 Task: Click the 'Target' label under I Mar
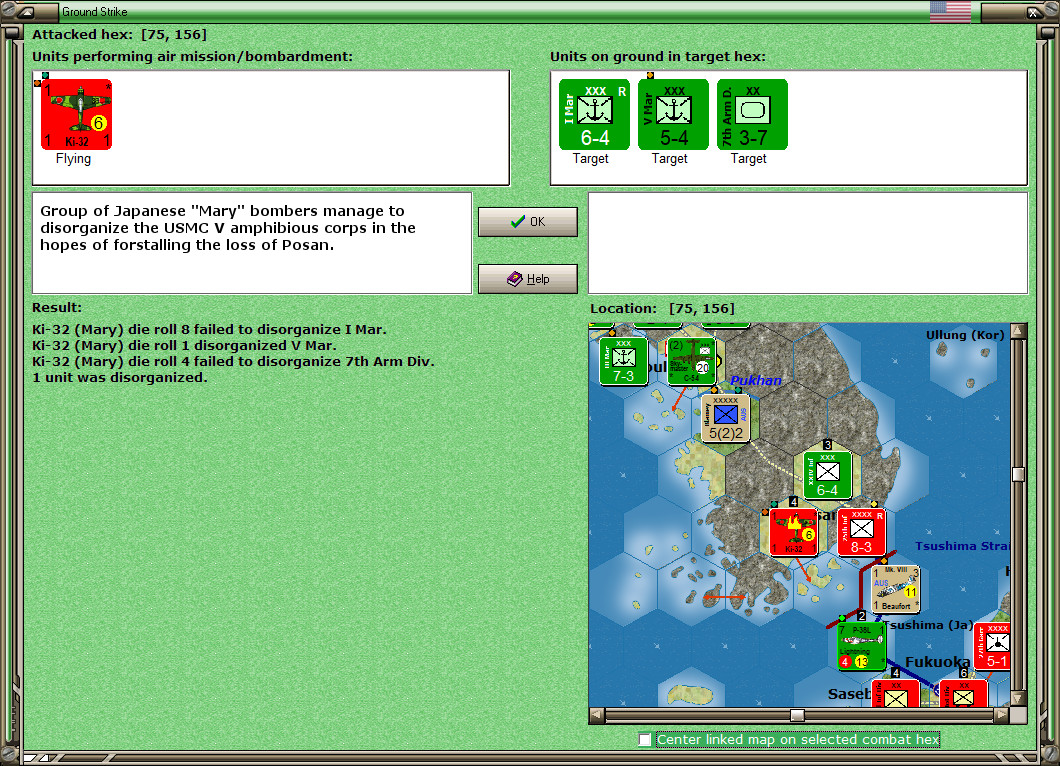coord(591,159)
